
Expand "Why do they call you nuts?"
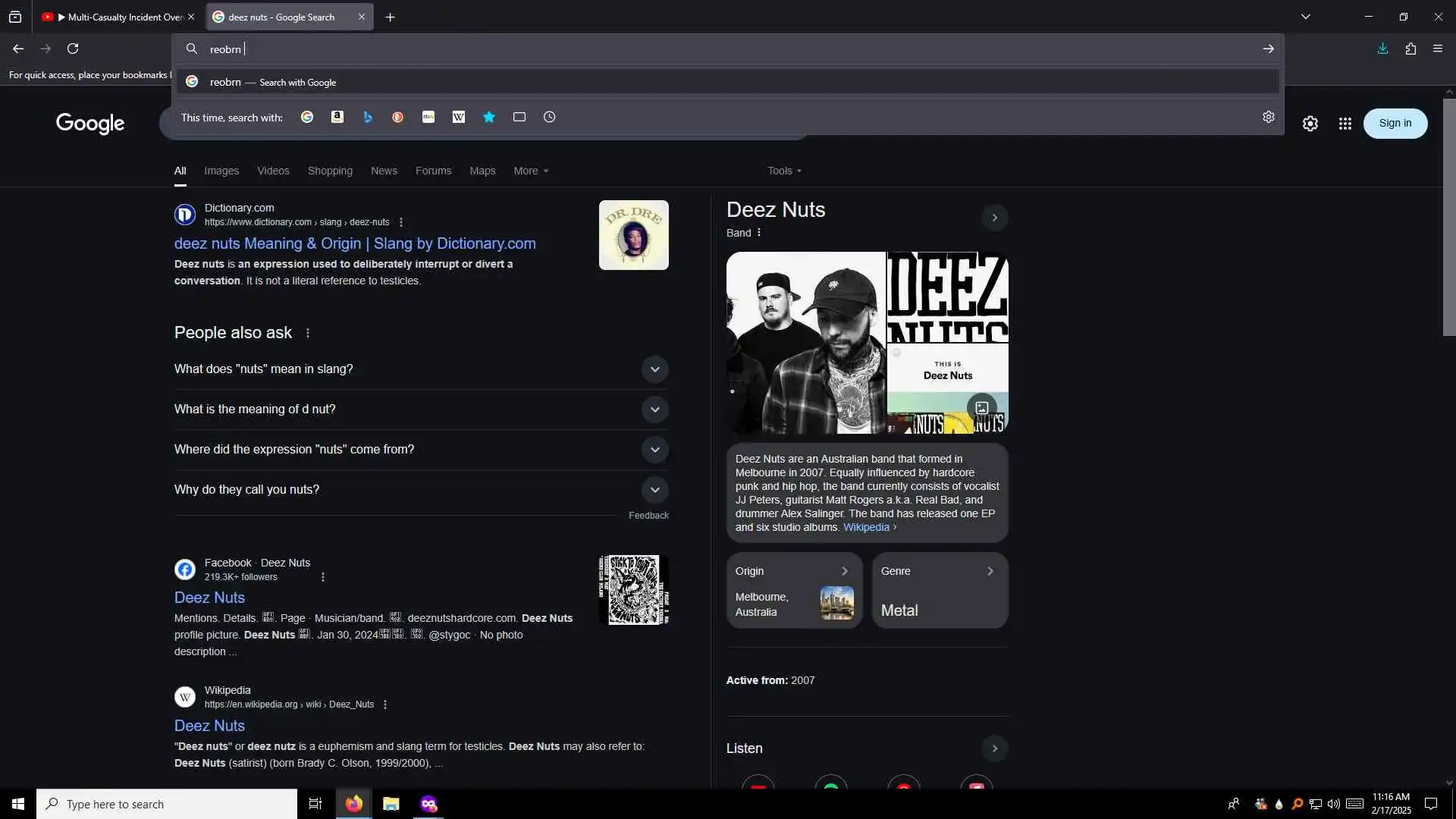pyautogui.click(x=654, y=490)
